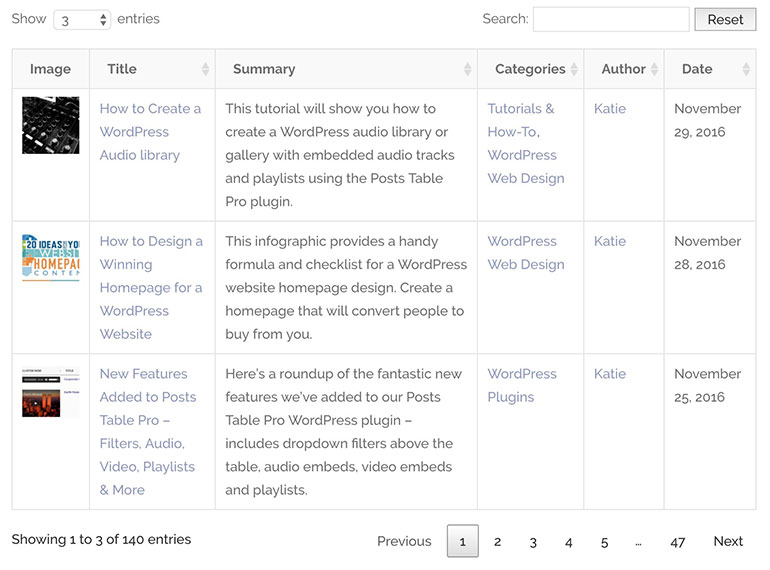
Task: Go to page 2 of results
Action: pyautogui.click(x=497, y=542)
